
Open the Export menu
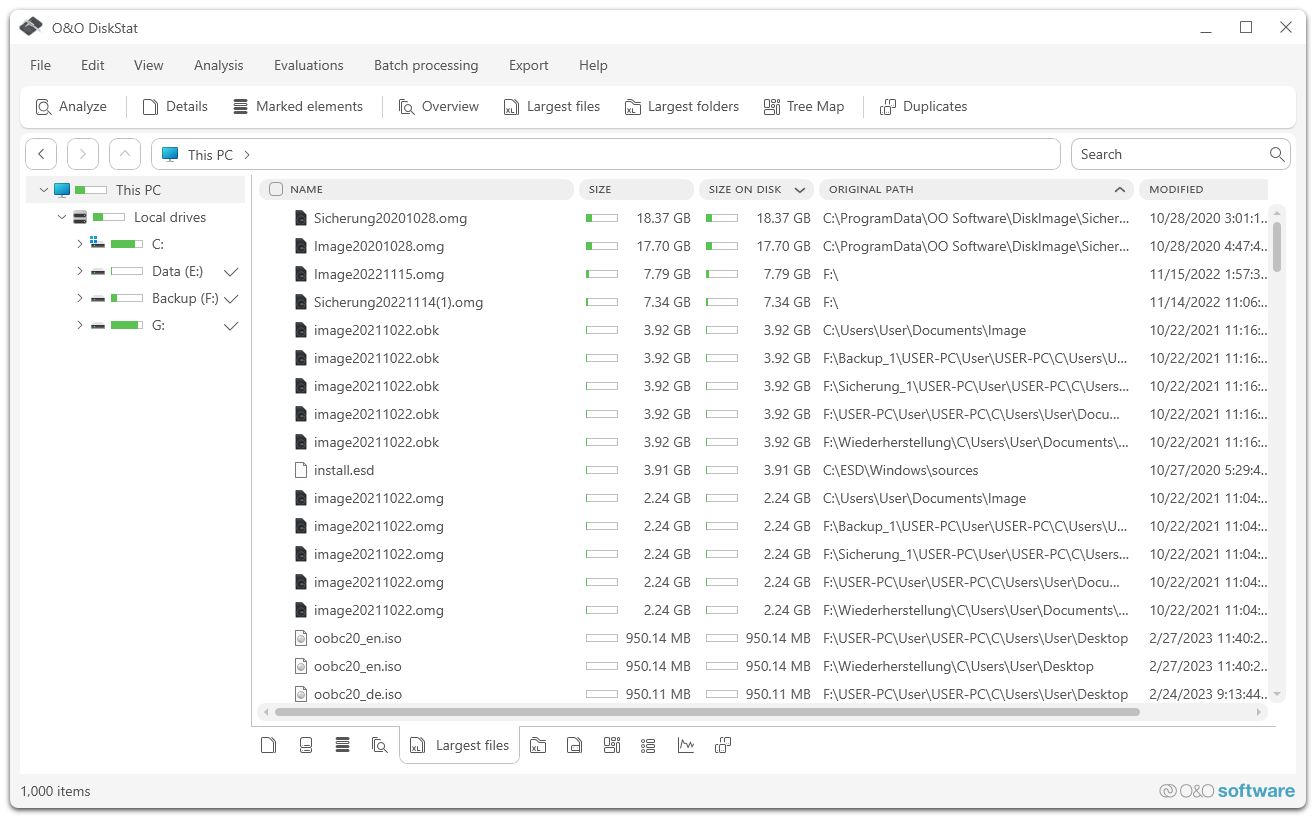(529, 65)
